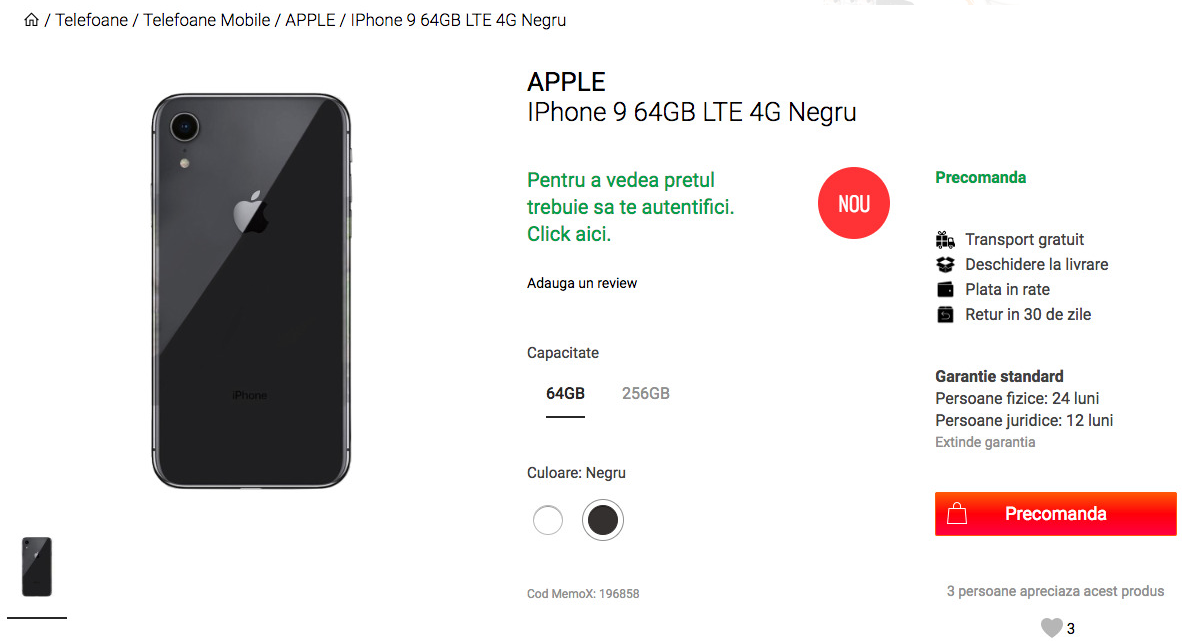Click Extinde garantia link
The width and height of the screenshot is (1182, 642).
tap(985, 442)
